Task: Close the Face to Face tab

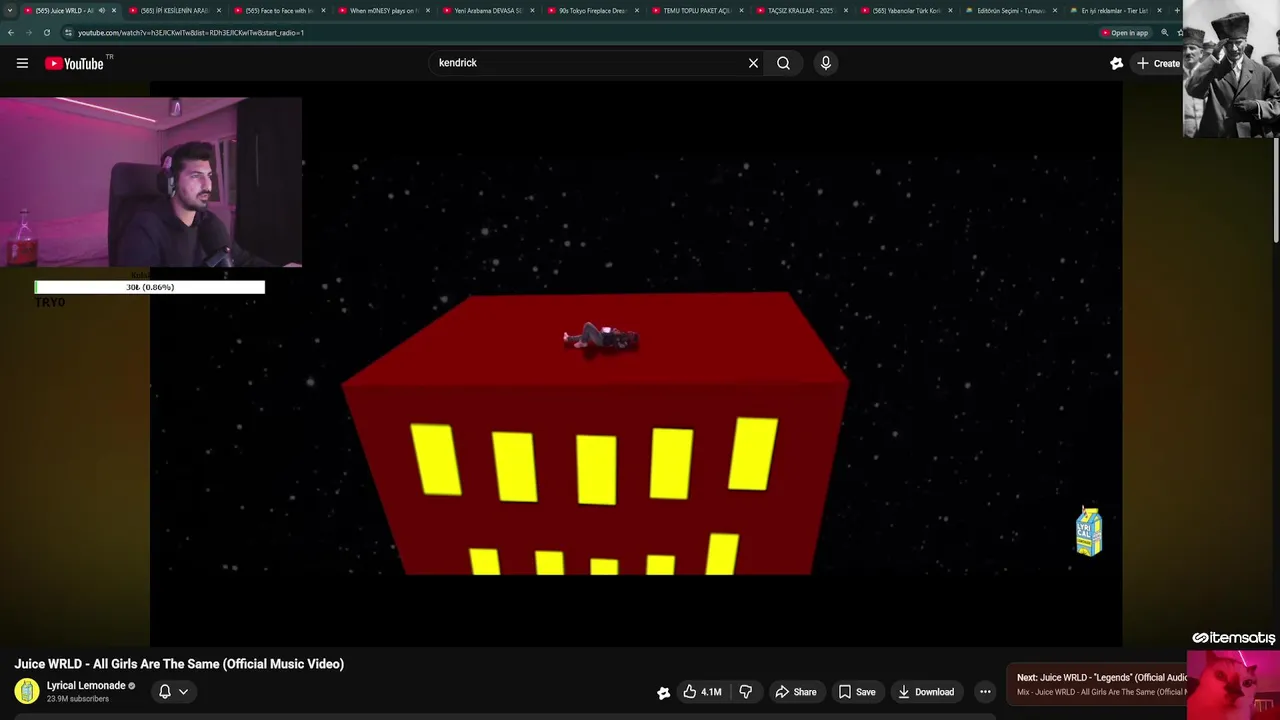Action: 323,10
